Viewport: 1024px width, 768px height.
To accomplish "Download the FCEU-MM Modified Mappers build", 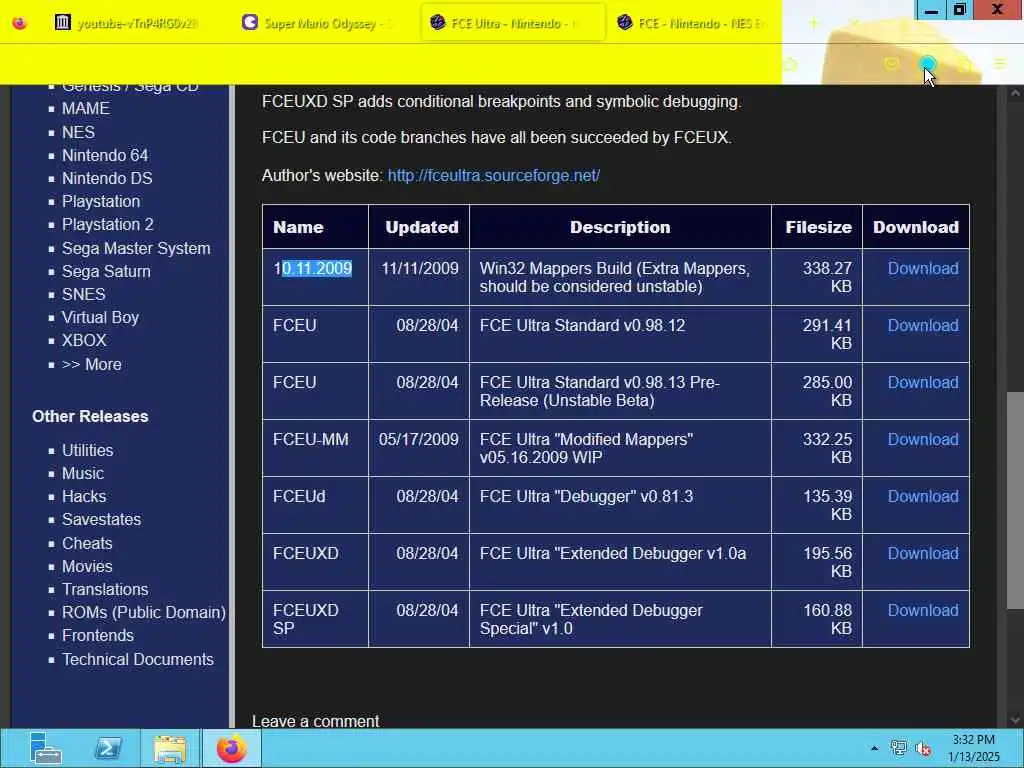I will click(923, 440).
